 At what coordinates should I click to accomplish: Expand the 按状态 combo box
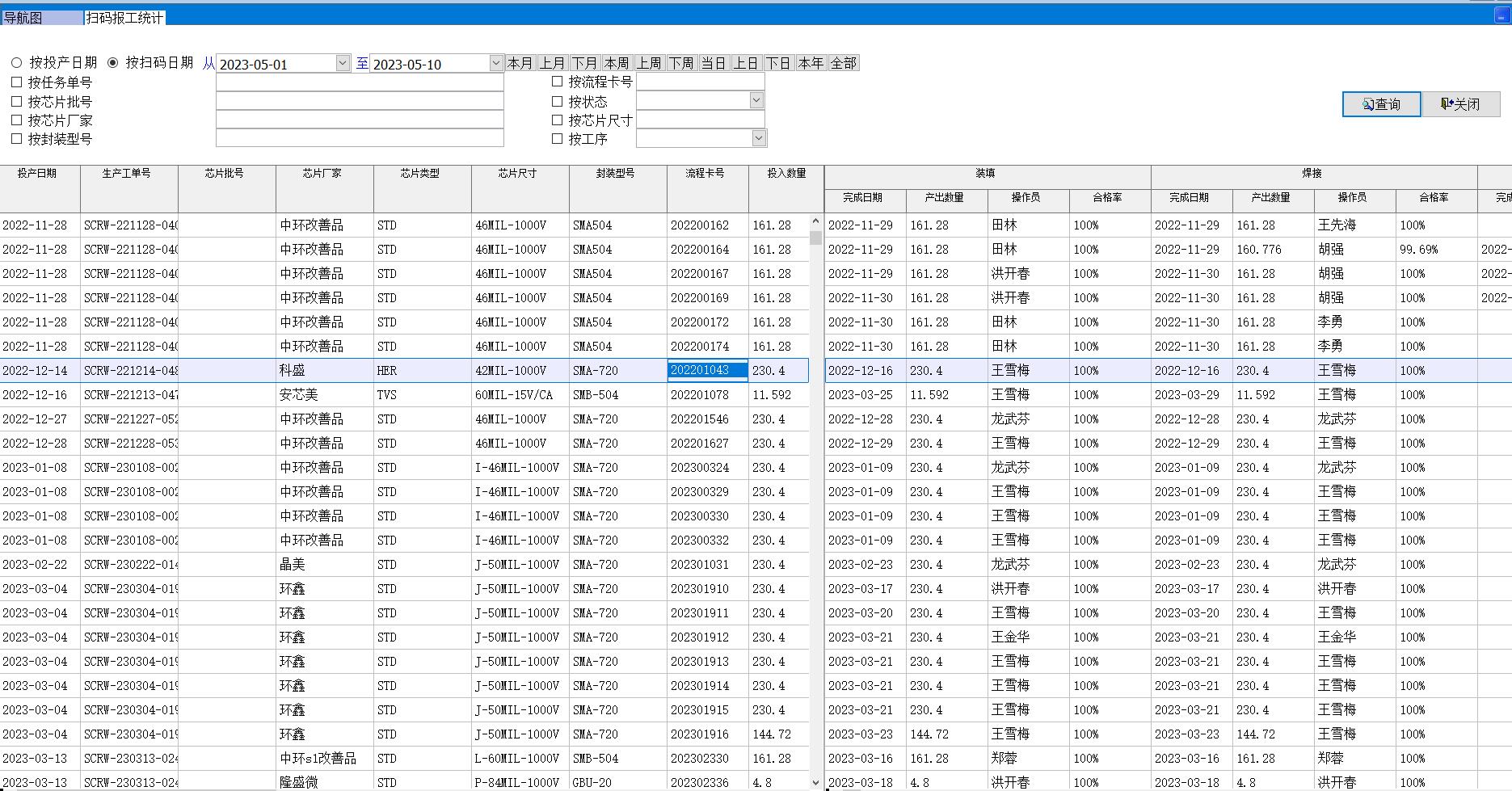click(x=756, y=101)
